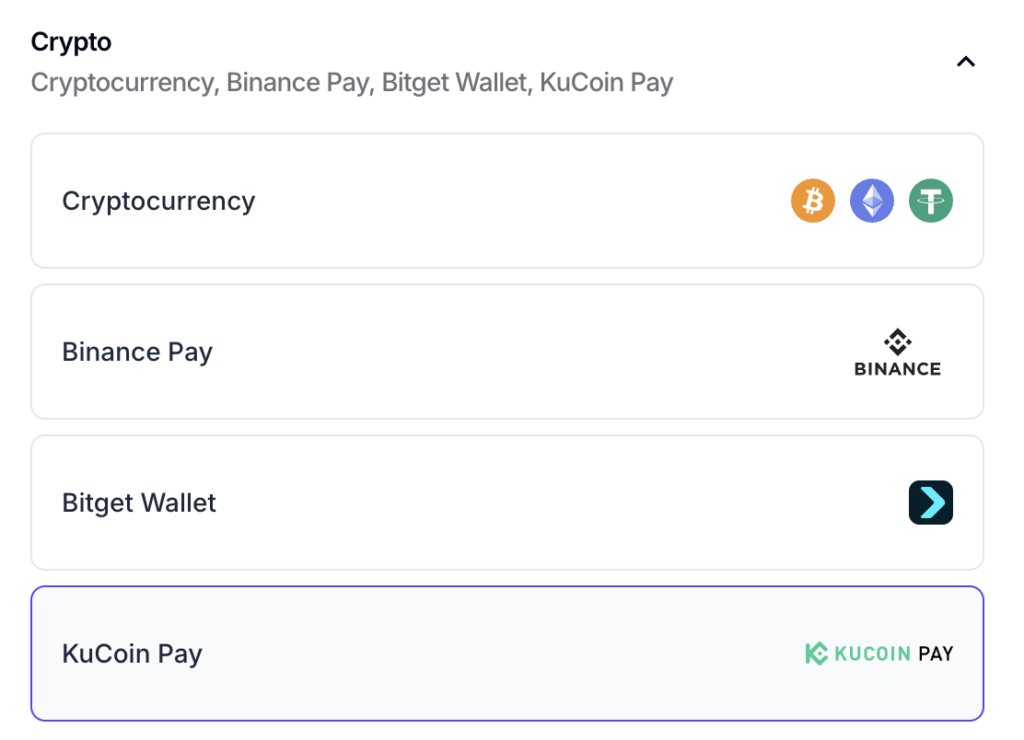Click the Bitget Wallet arrow icon
Image resolution: width=1024 pixels, height=740 pixels.
pos(931,502)
